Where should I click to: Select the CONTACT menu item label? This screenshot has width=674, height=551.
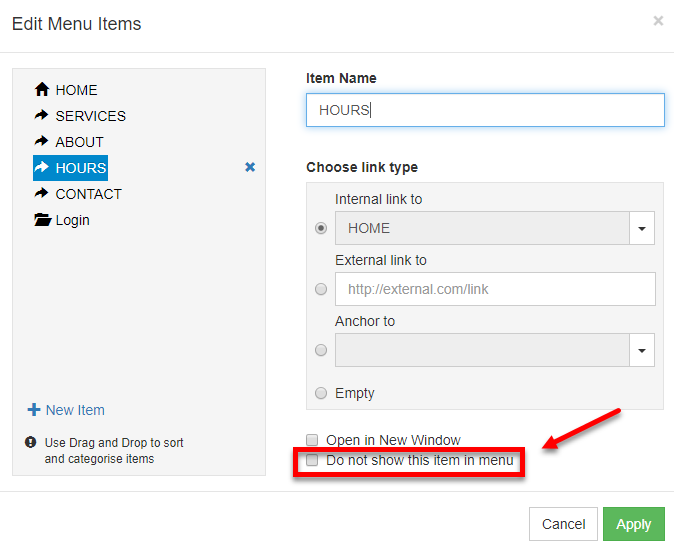pos(88,194)
